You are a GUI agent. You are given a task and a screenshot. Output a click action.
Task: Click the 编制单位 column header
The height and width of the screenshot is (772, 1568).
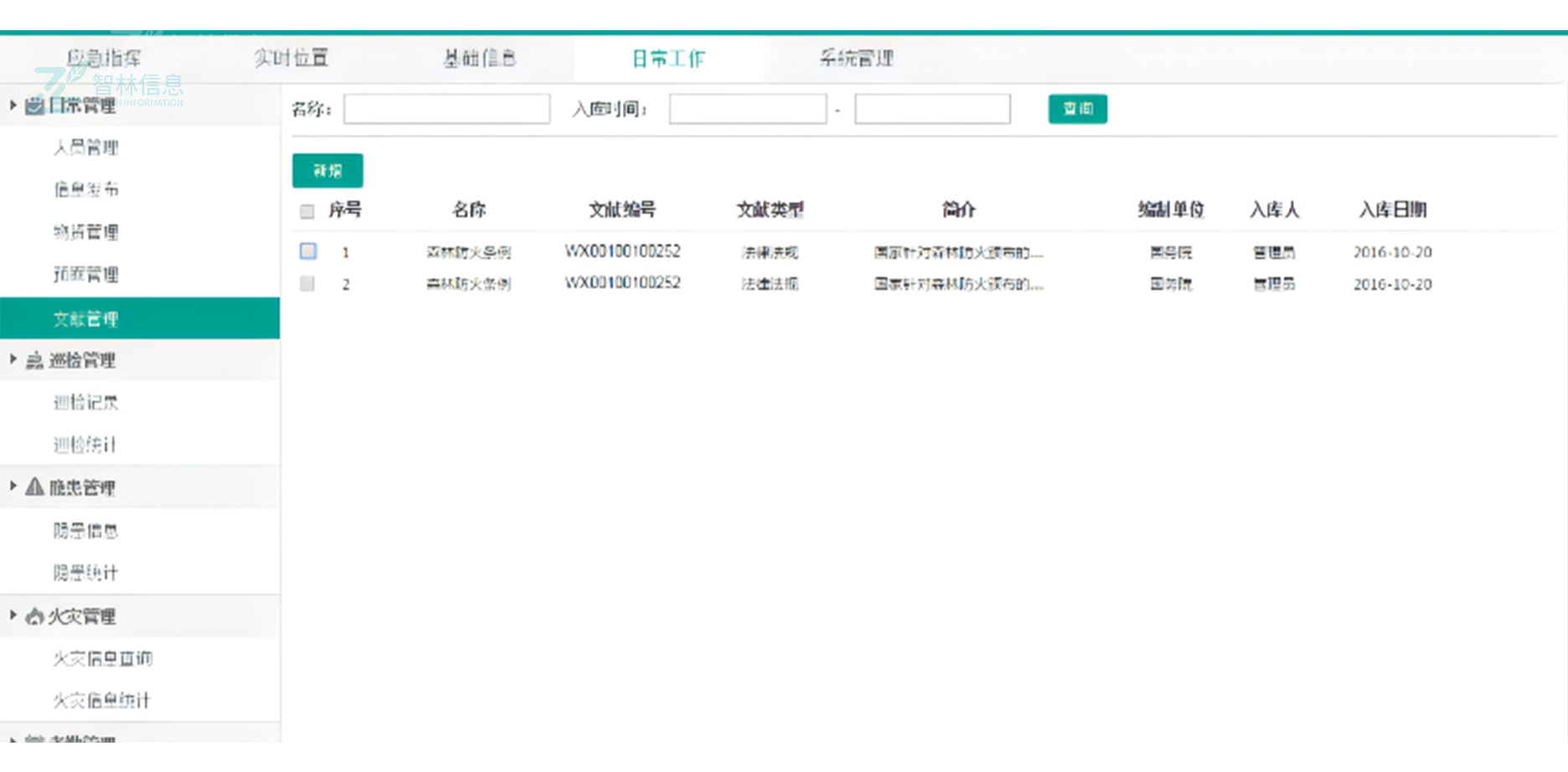(1171, 209)
